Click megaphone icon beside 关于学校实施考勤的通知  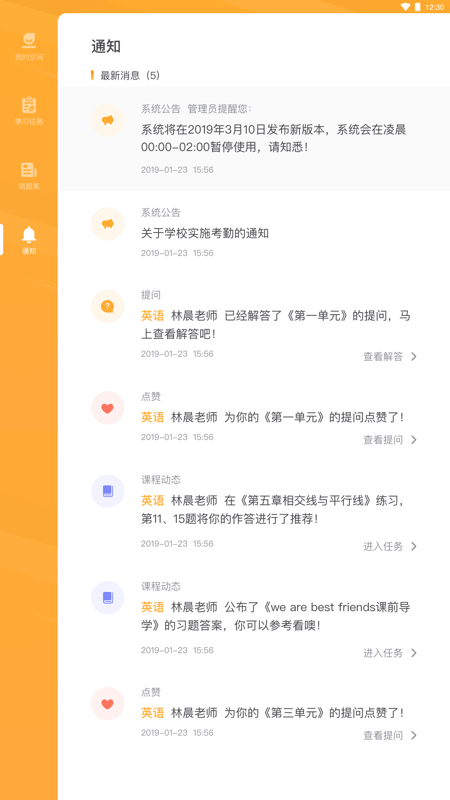tap(108, 224)
